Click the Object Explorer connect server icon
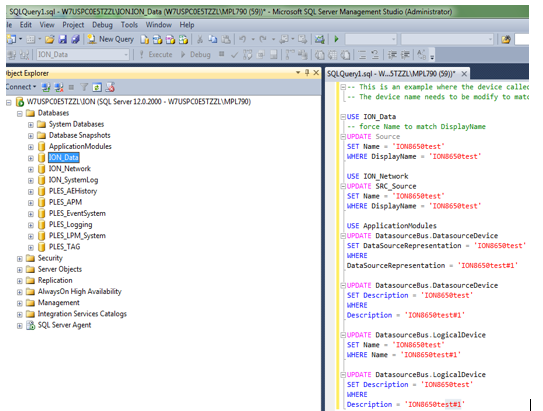The image size is (543, 411). click(x=46, y=87)
